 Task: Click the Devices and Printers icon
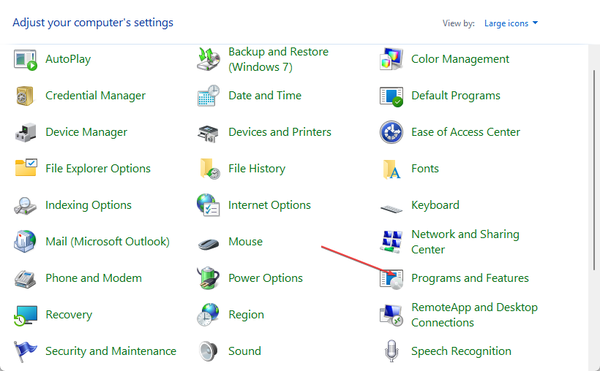[x=209, y=133]
